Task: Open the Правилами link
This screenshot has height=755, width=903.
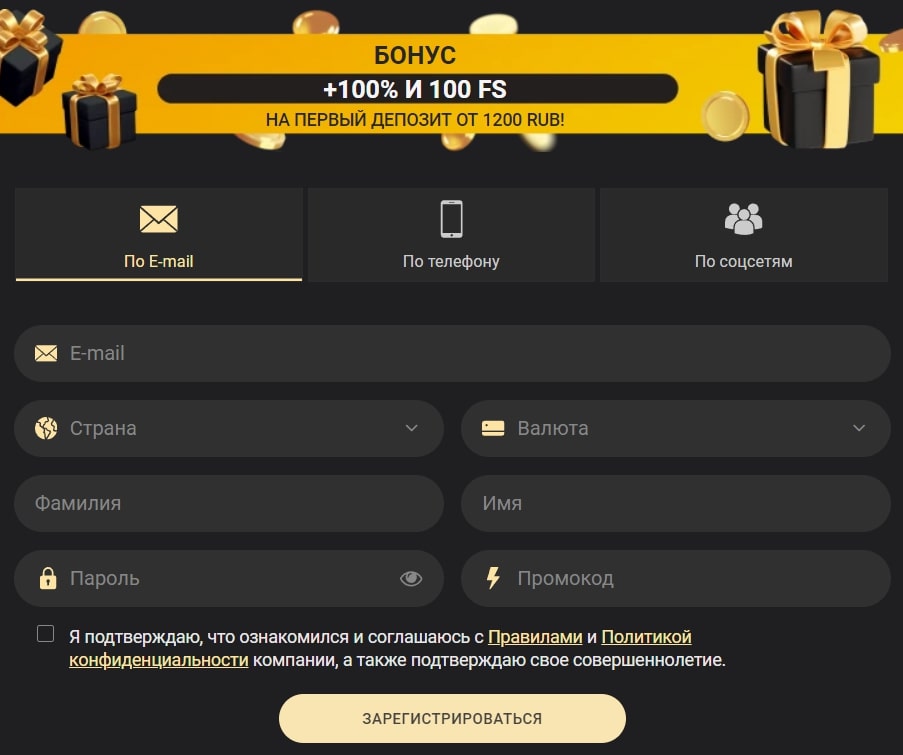Action: (x=535, y=637)
